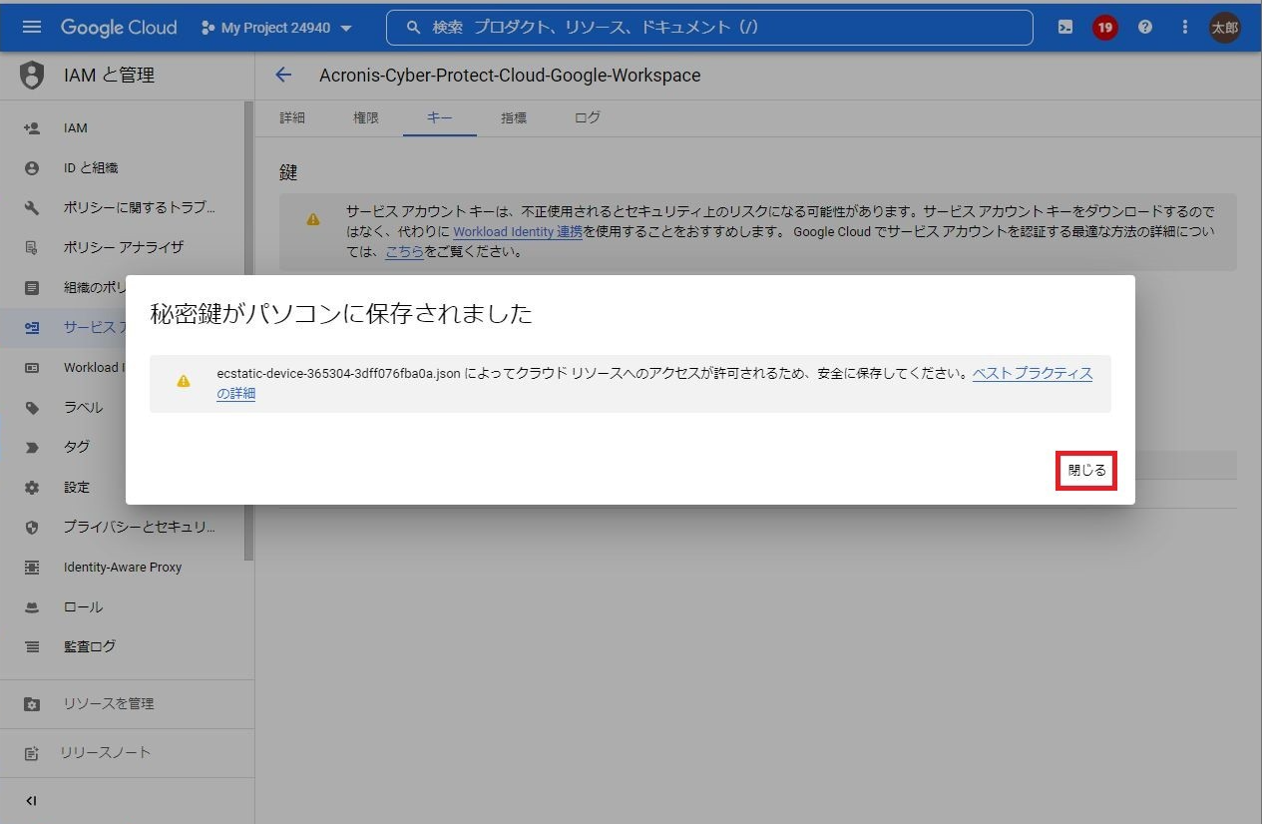Click the Acronis-Cyber-Protect-Cloud-Google-Workspace page title
Image resolution: width=1262 pixels, height=824 pixels.
510,75
